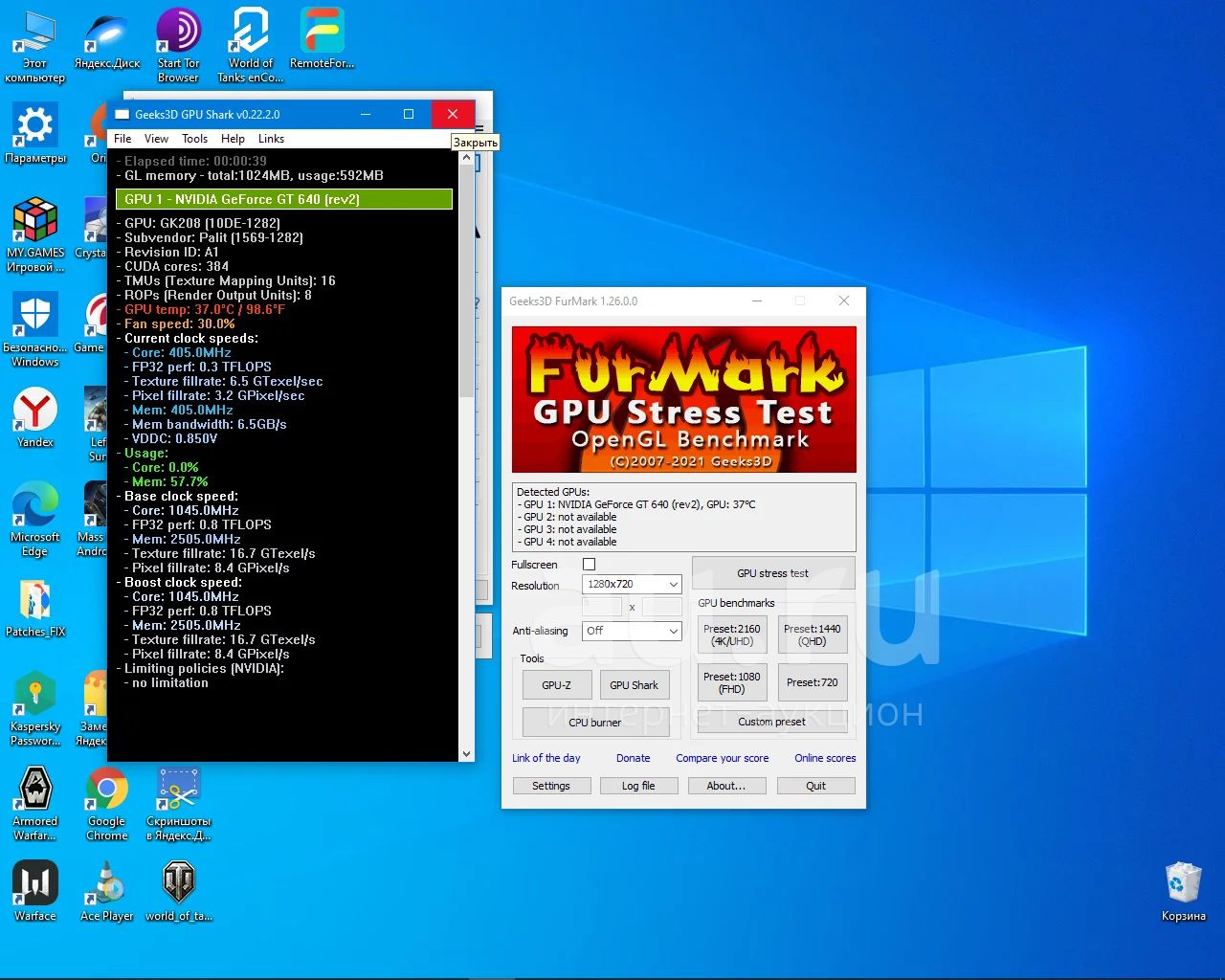Open the Log file button

pyautogui.click(x=638, y=786)
